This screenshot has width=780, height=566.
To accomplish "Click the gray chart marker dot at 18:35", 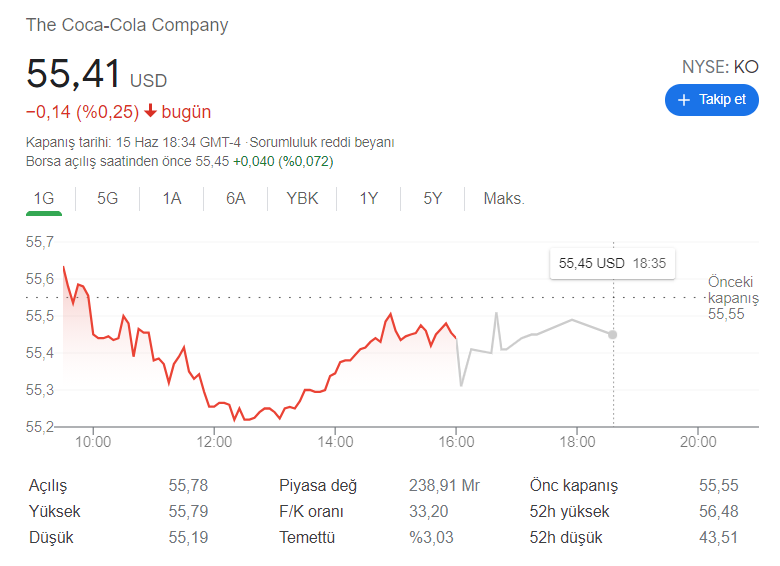I will 612,335.
